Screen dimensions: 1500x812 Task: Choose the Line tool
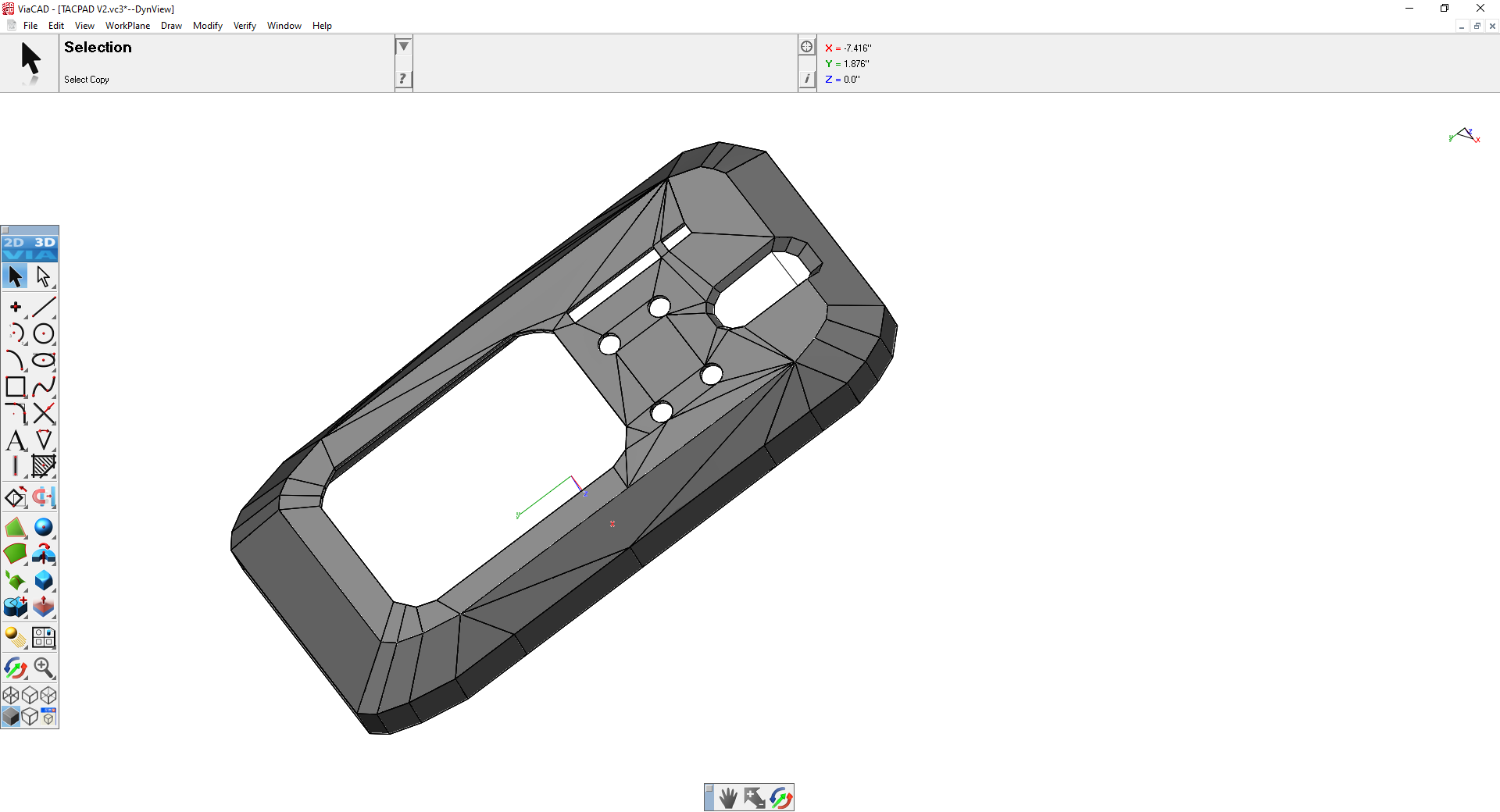pyautogui.click(x=44, y=307)
